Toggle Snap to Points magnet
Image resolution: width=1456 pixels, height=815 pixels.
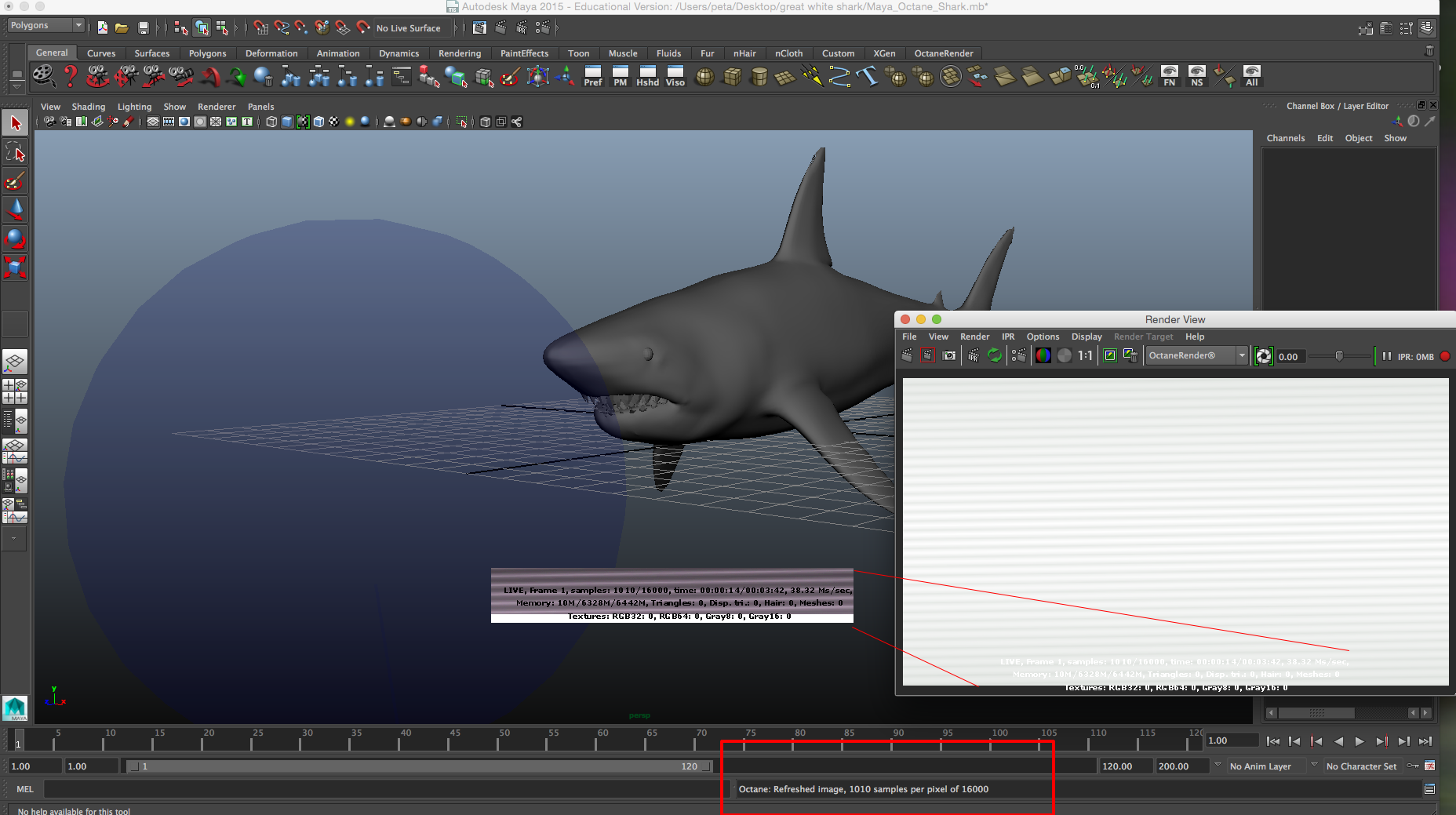[301, 28]
